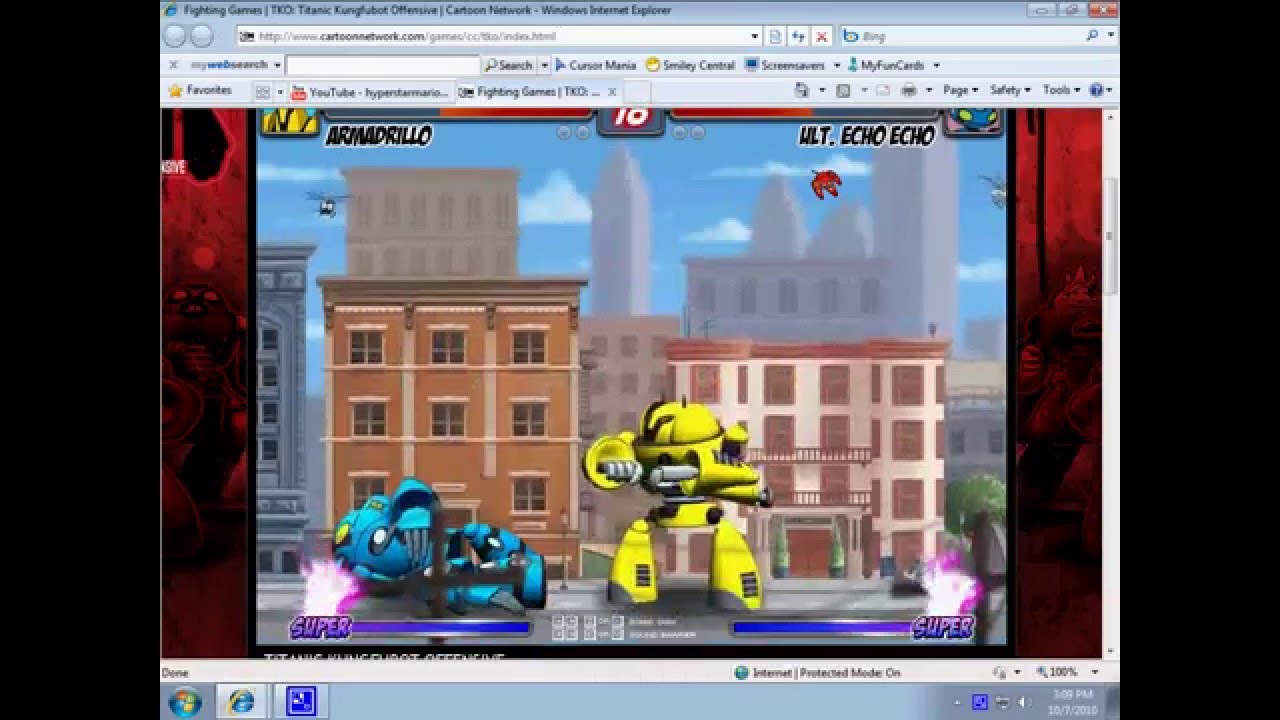
Task: Close the mywebsearch toolbar with its X
Action: tap(173, 65)
